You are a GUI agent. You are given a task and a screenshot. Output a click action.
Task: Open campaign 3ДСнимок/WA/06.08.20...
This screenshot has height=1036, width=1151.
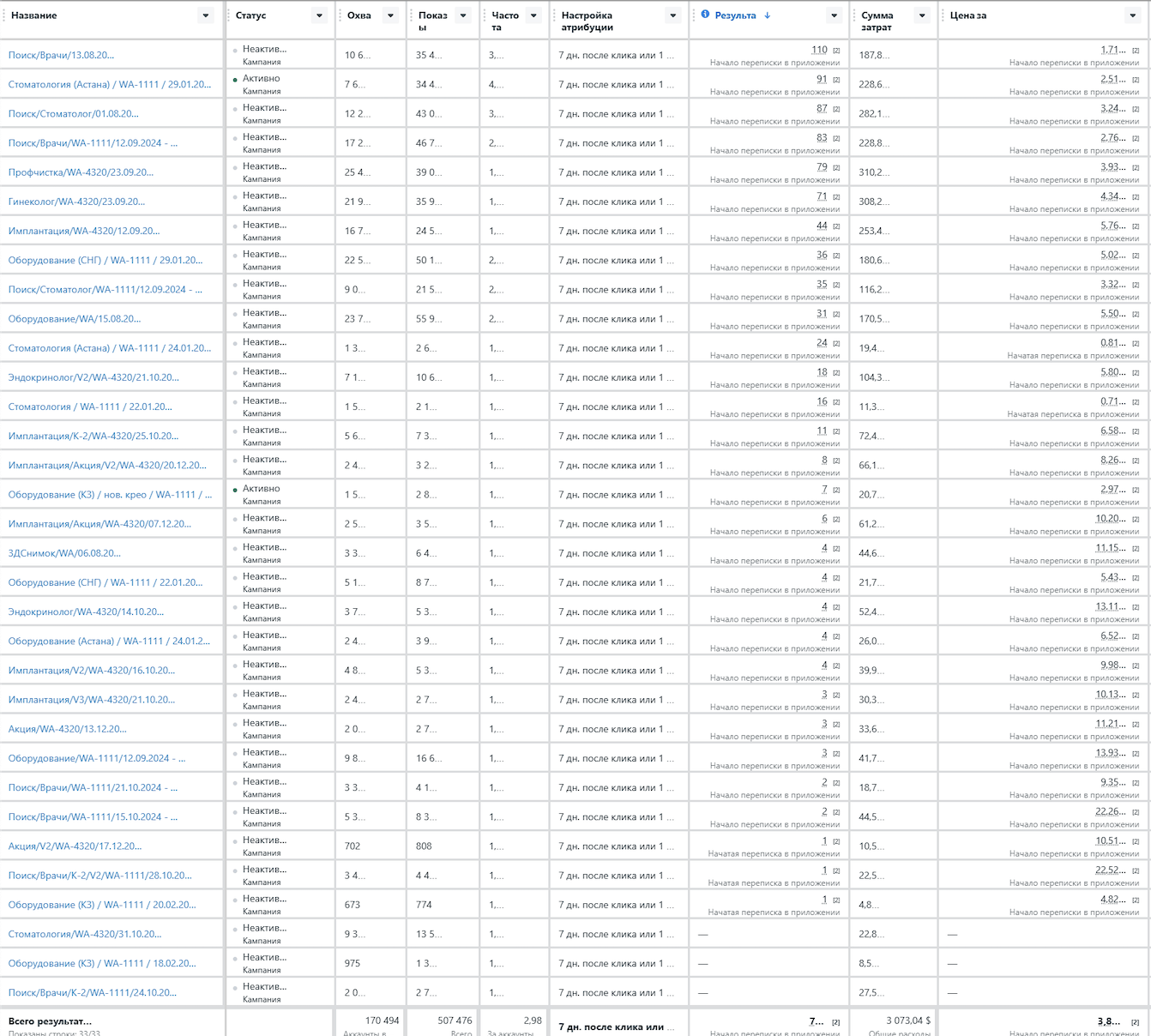[64, 553]
